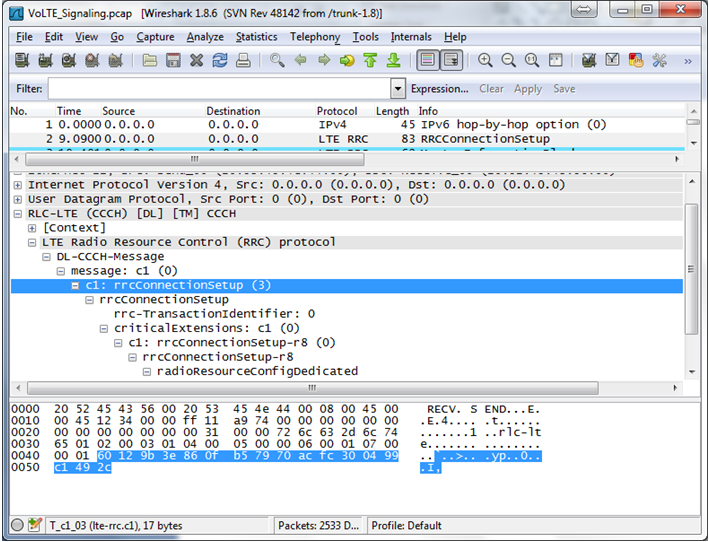The width and height of the screenshot is (709, 542).
Task: Collapse RLC-LTE (CCCH) node
Action: coord(18,214)
